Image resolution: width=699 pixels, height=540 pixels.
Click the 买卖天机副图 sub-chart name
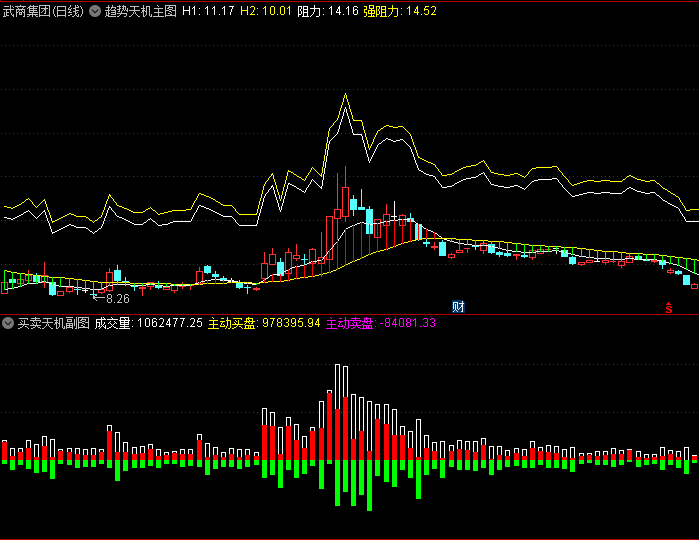tap(53, 323)
